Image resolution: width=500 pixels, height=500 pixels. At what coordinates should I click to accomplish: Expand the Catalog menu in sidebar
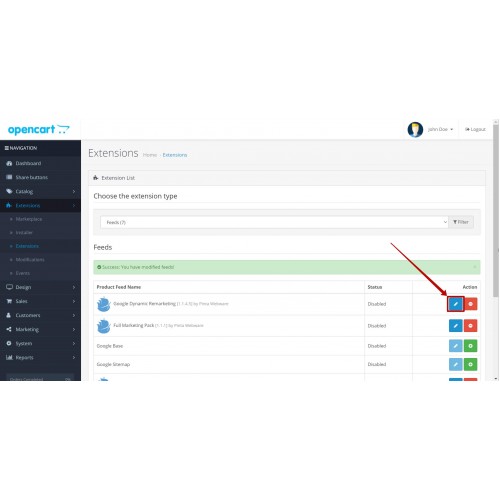click(x=40, y=191)
